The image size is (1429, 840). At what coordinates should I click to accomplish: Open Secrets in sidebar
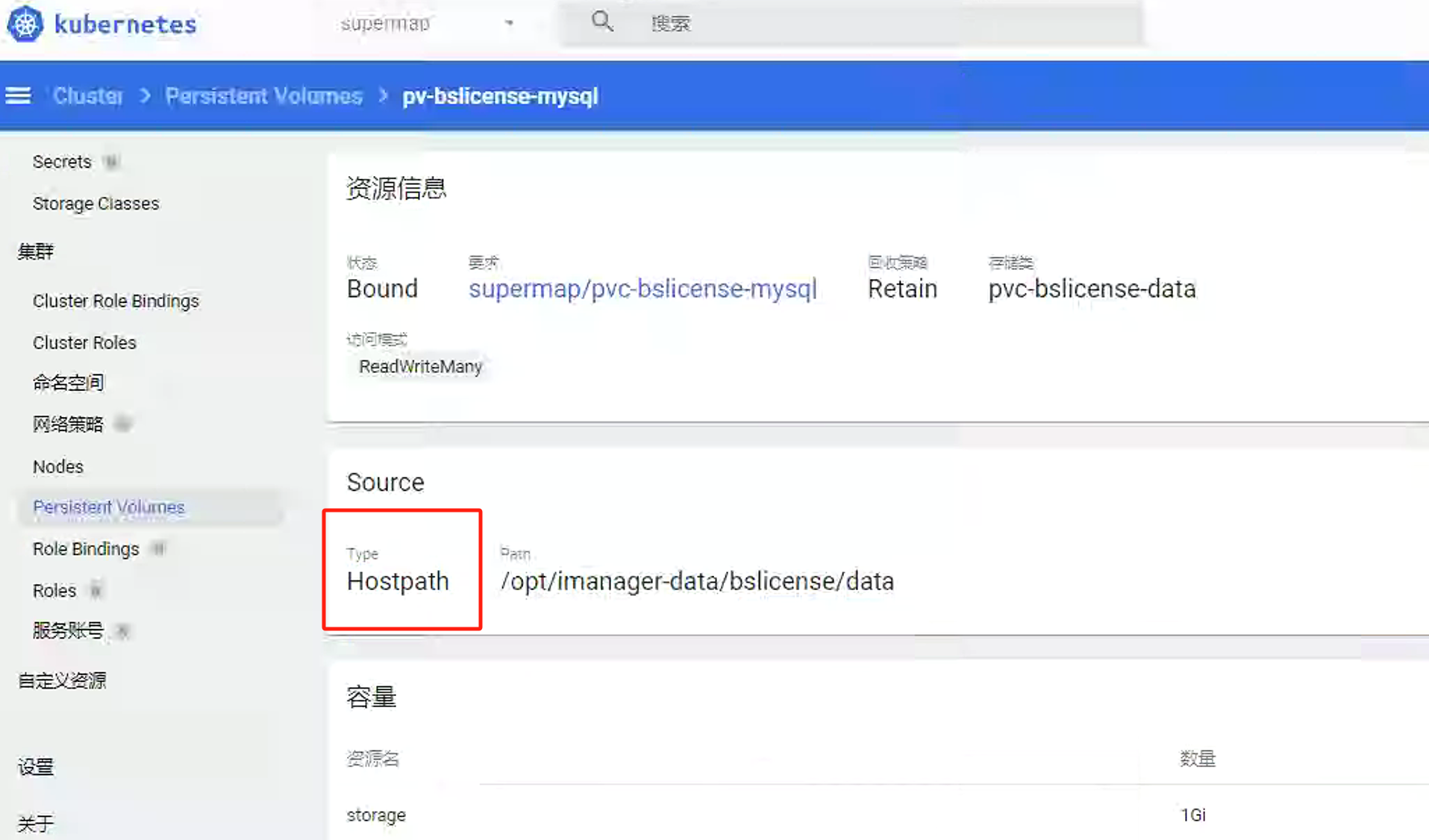(x=62, y=162)
